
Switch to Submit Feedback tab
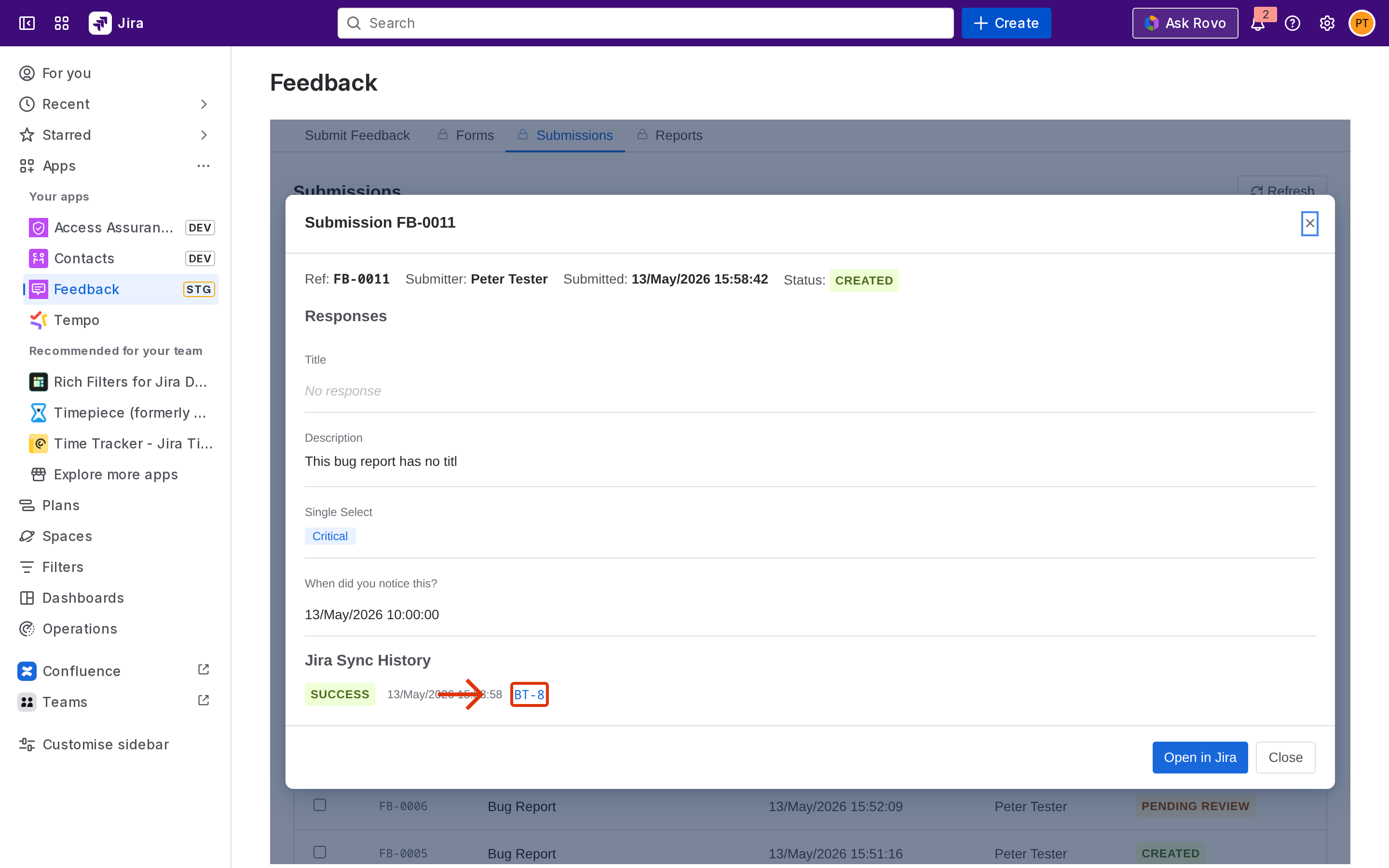[357, 136]
